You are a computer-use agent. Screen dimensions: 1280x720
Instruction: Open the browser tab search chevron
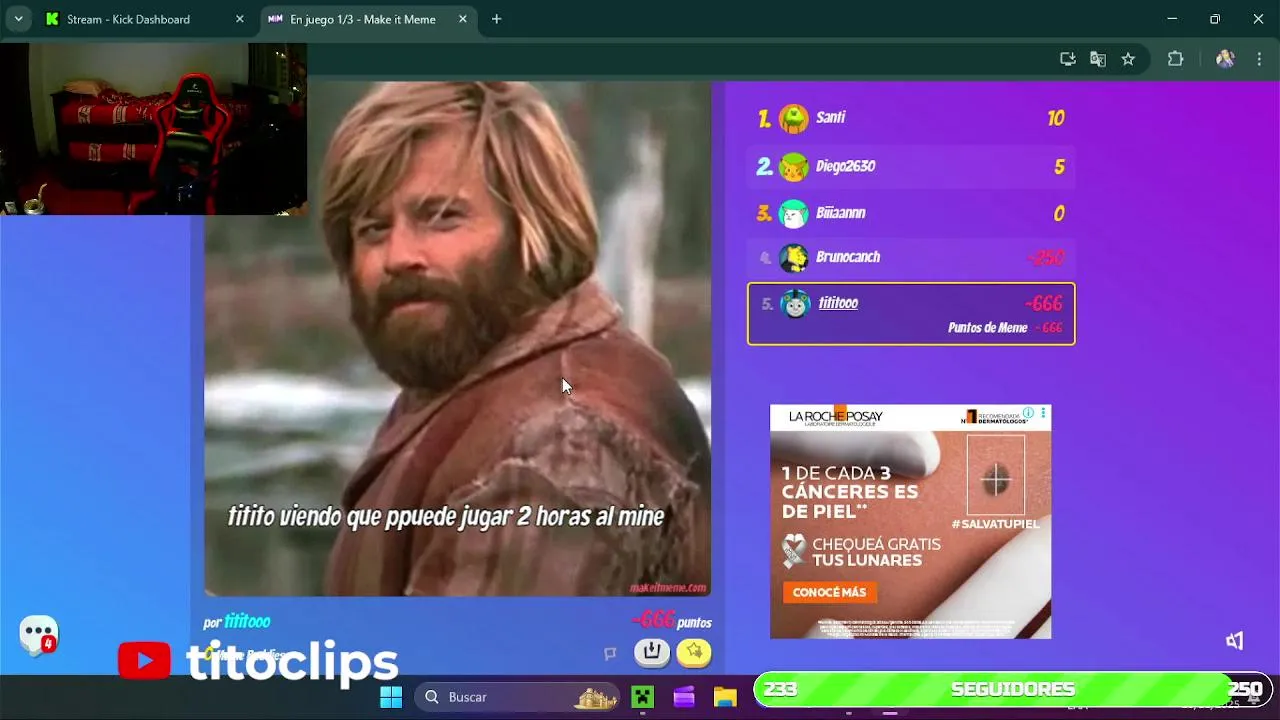point(18,19)
